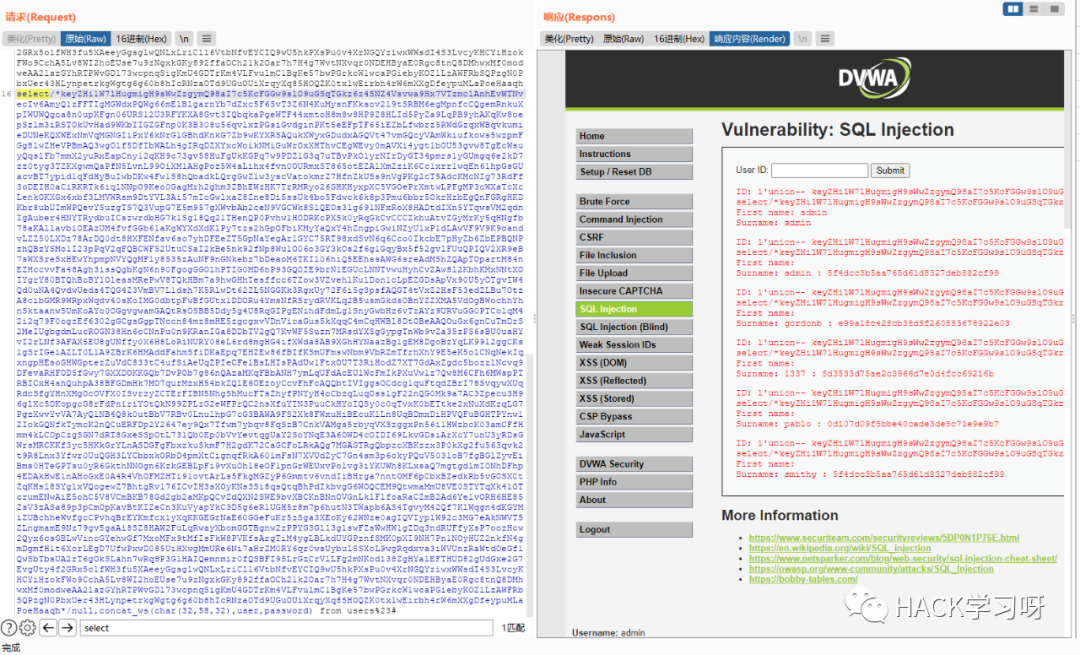Image resolution: width=1080 pixels, height=655 pixels.
Task: Click Logout in DVWA sidebar
Action: point(634,529)
